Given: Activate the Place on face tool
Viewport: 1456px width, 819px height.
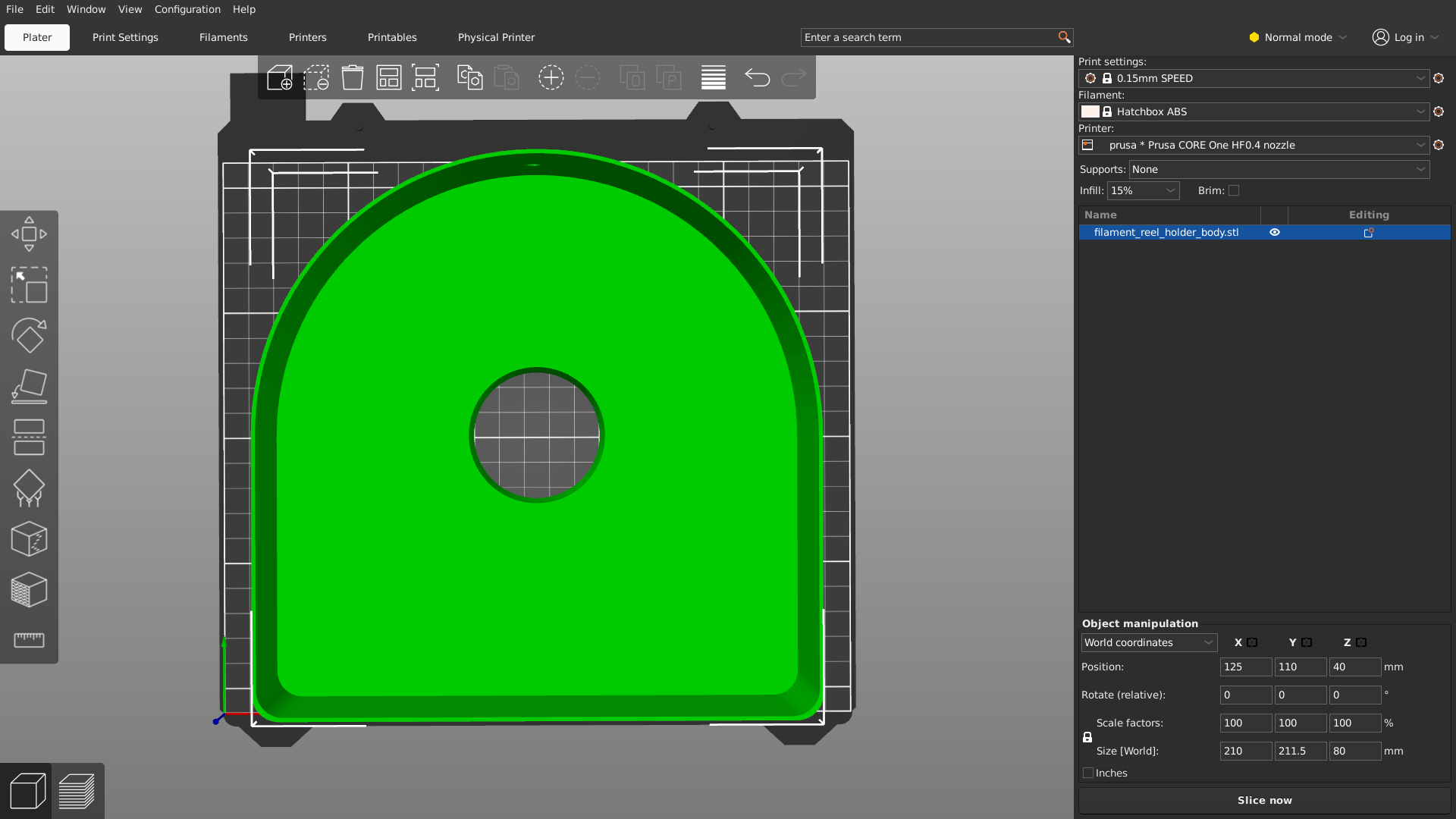Looking at the screenshot, I should 29,386.
